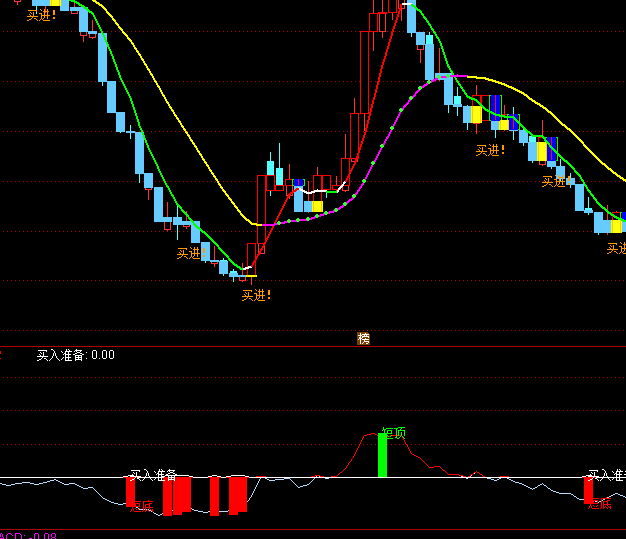Click the 买进! signal at far right edge
Viewport: 626px width, 539px height.
pos(615,248)
